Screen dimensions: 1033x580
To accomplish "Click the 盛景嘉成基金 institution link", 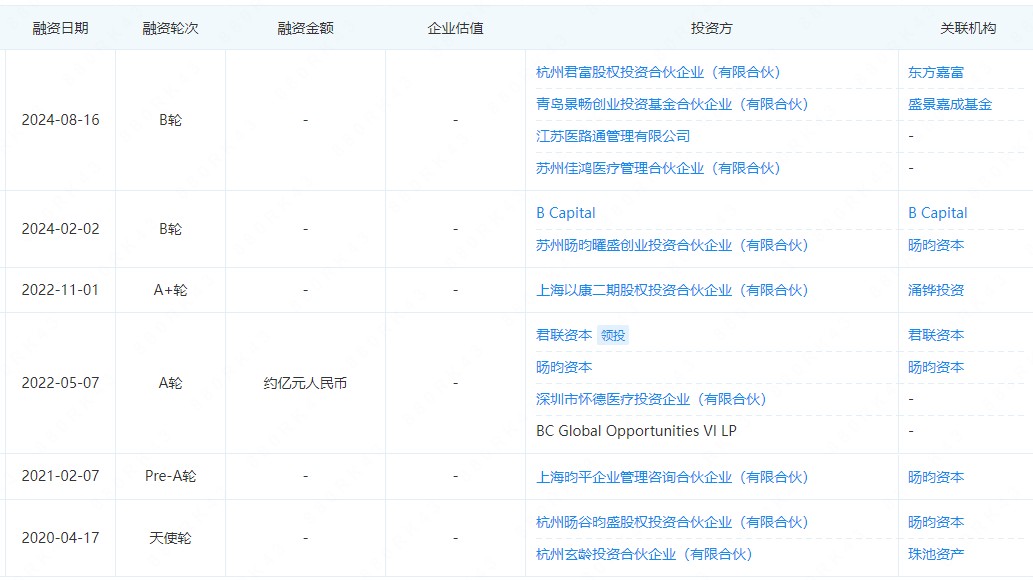I will (950, 104).
